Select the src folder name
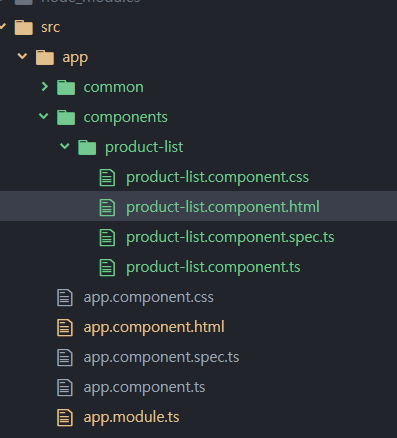 tap(51, 27)
